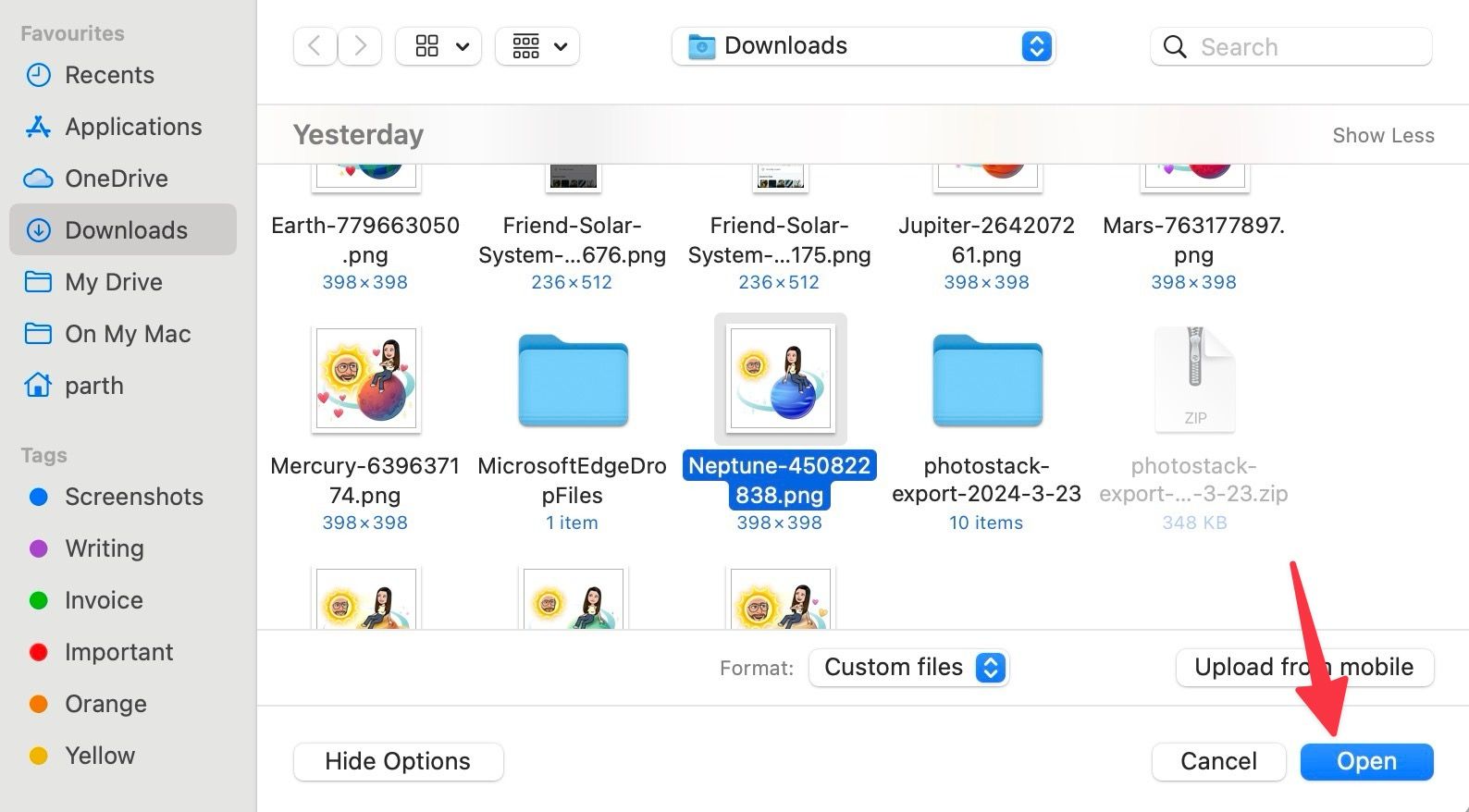
Task: Click the Neptune-450822838.png file name
Action: pos(780,480)
